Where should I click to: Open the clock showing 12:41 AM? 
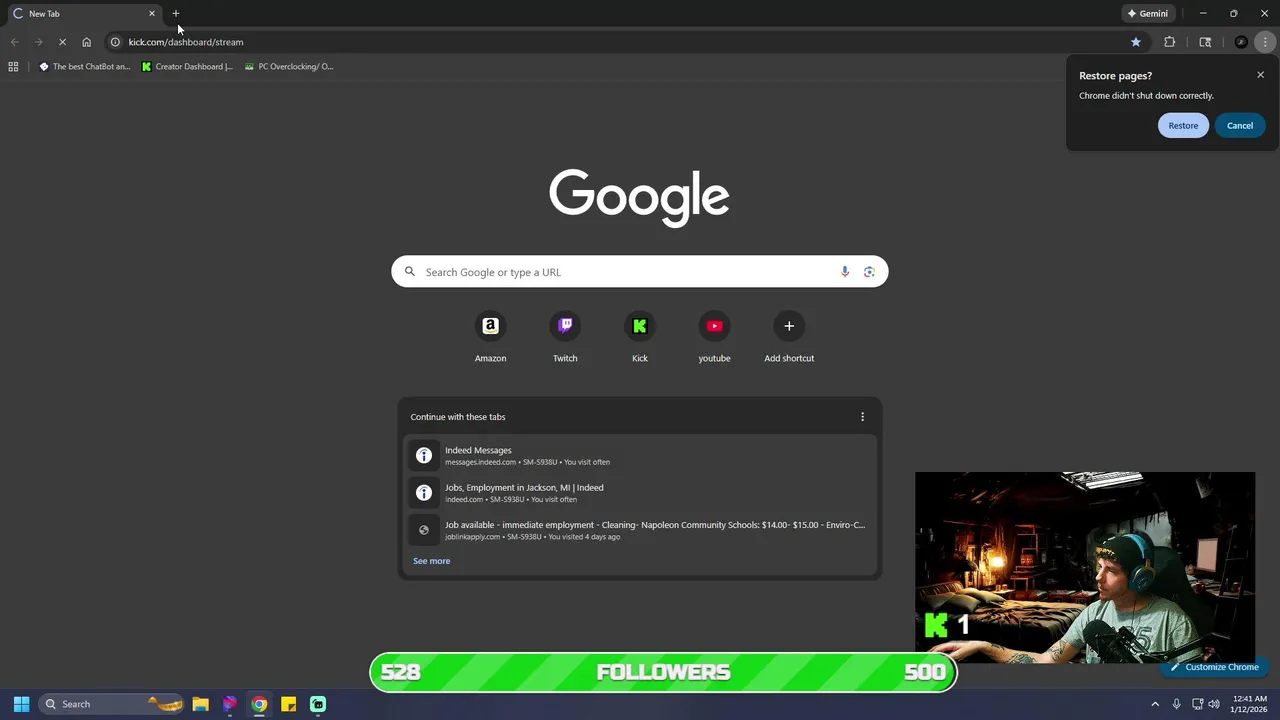pos(1250,704)
